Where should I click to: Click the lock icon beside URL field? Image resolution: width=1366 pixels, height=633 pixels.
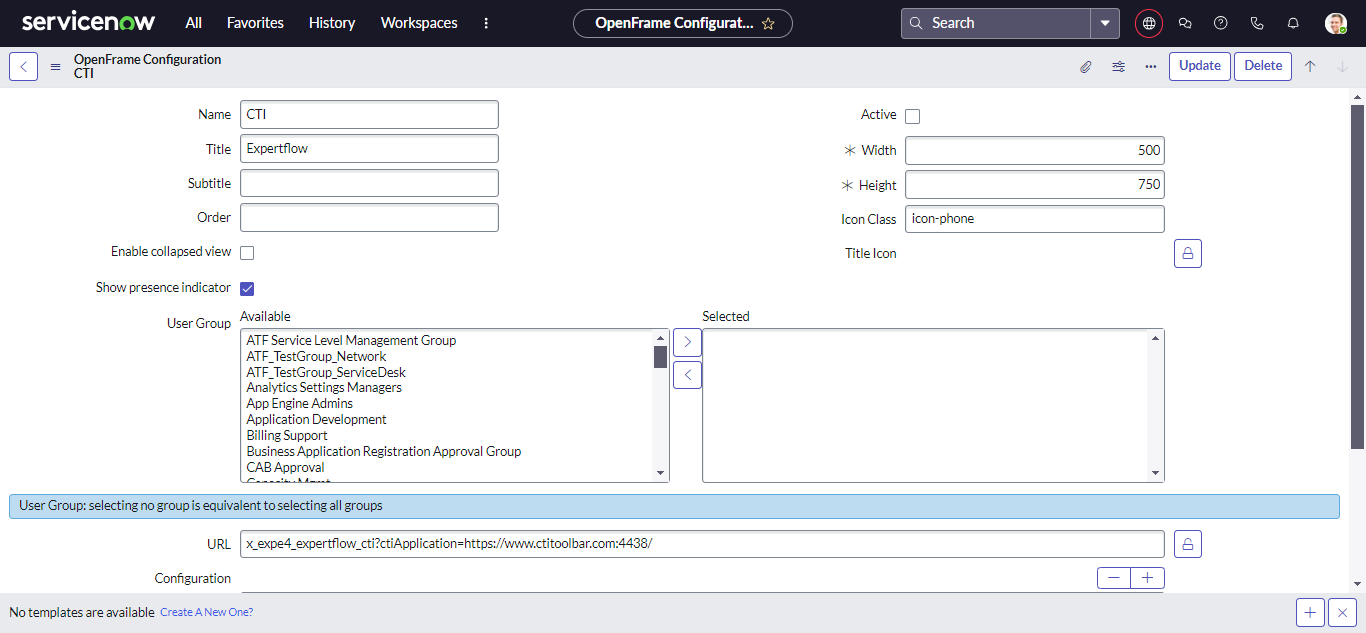click(1187, 544)
